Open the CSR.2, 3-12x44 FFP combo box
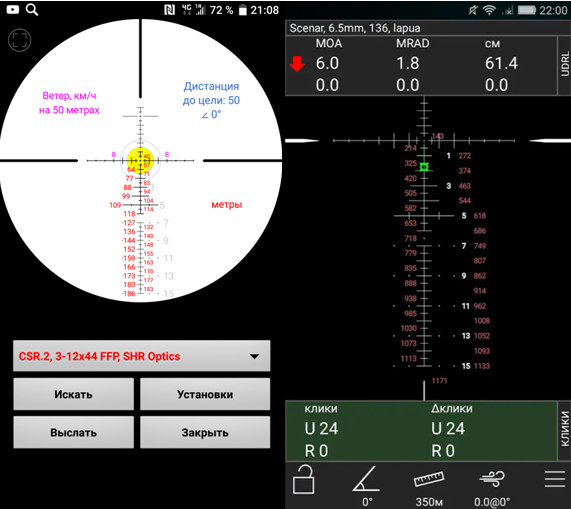Screen dimensions: 571x509 (x=142, y=356)
